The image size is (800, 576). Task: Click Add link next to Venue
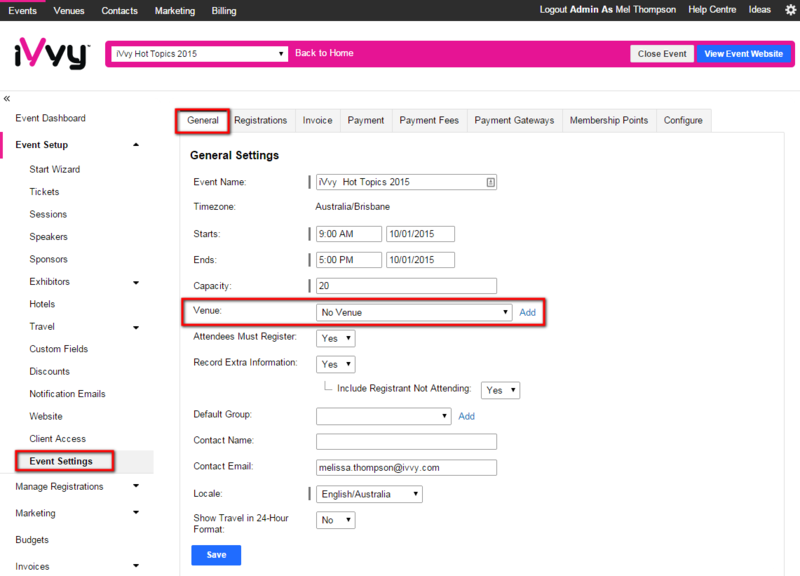click(x=528, y=312)
